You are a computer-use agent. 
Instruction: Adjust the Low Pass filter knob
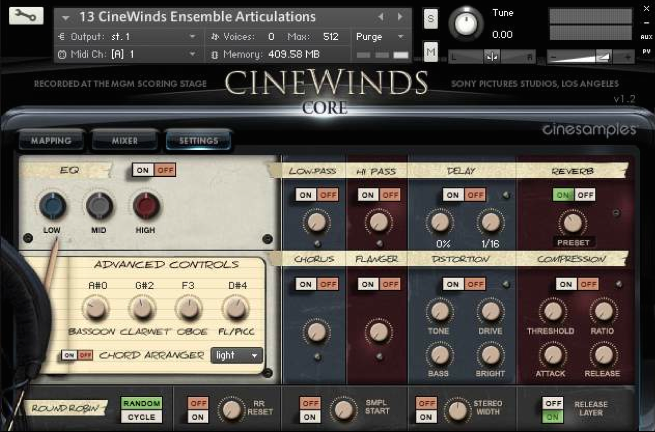tap(316, 222)
